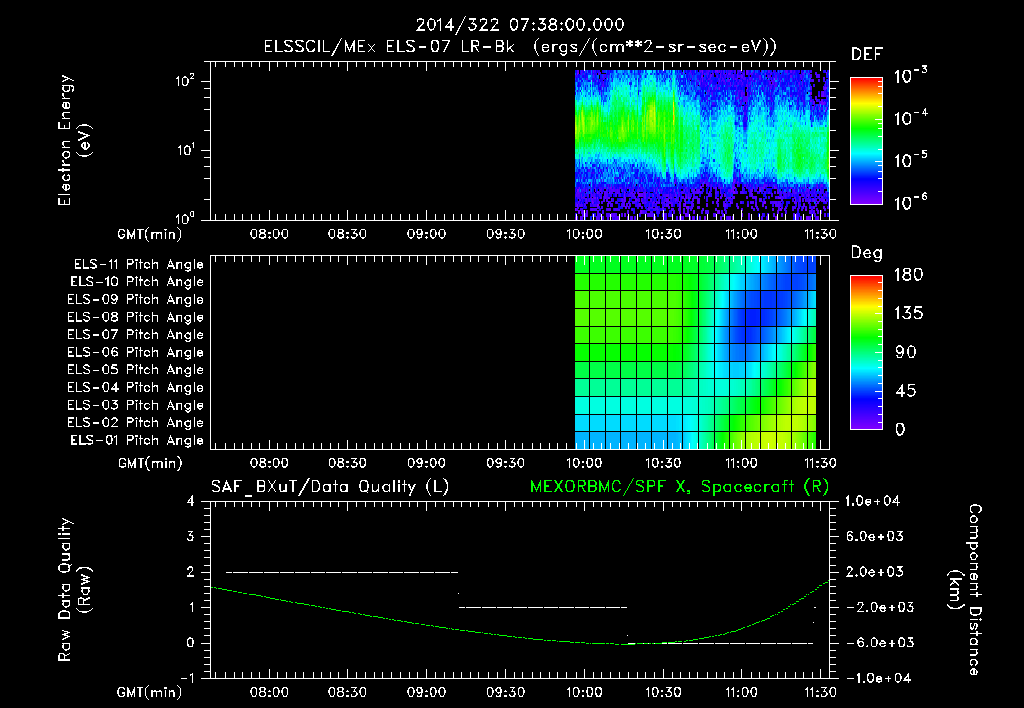Click the 1.0e+04 right axis value
1024x708 pixels.
pyautogui.click(x=872, y=502)
